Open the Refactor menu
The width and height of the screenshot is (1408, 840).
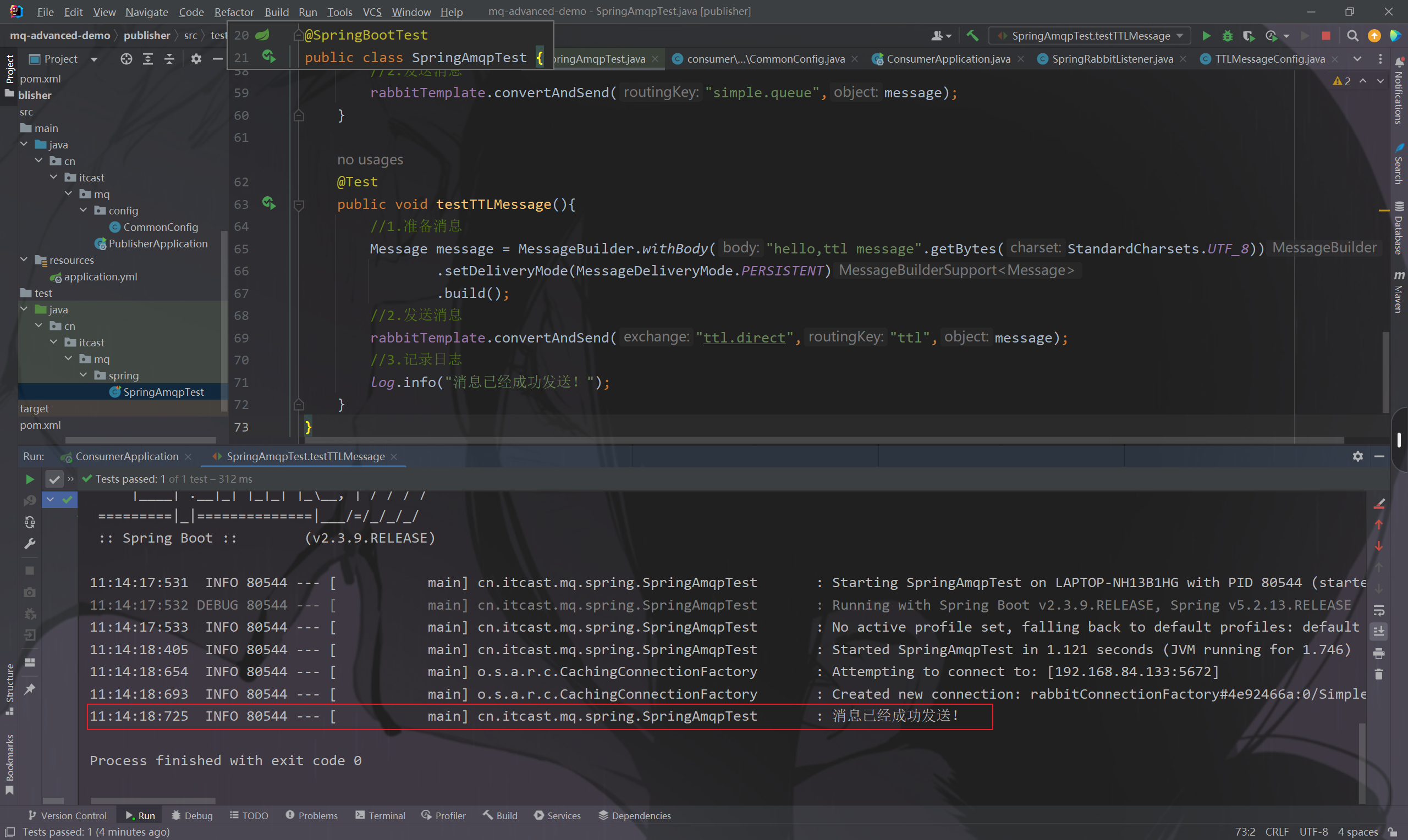(233, 12)
